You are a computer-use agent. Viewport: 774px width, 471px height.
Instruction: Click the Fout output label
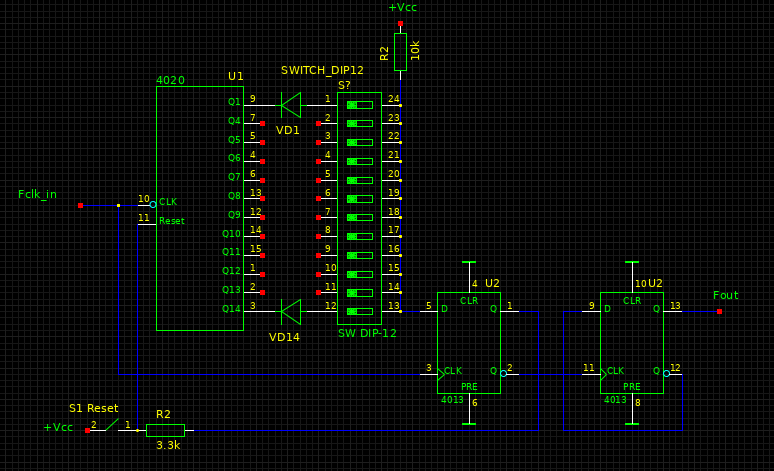[x=726, y=295]
